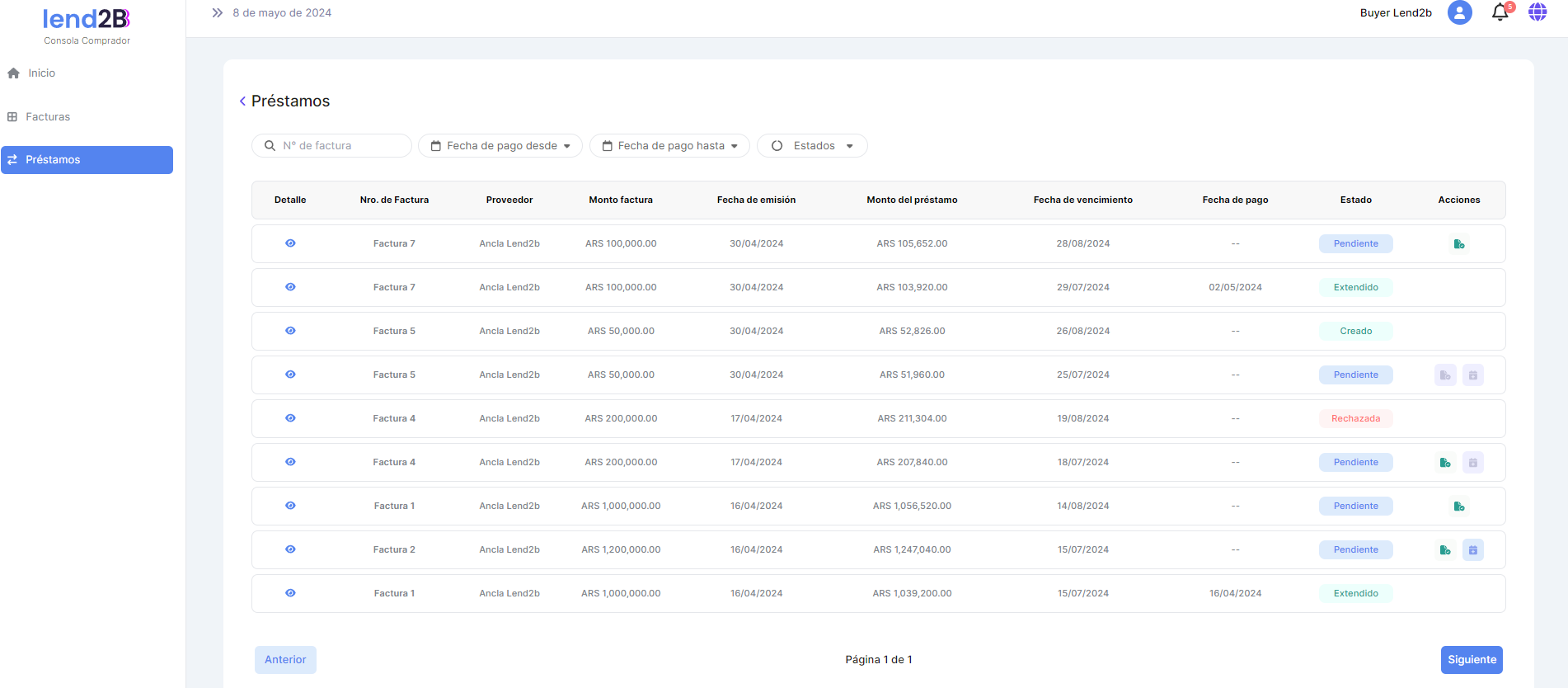The width and height of the screenshot is (1568, 688).
Task: View details via eye icon for Factura 2
Action: pyautogui.click(x=290, y=549)
